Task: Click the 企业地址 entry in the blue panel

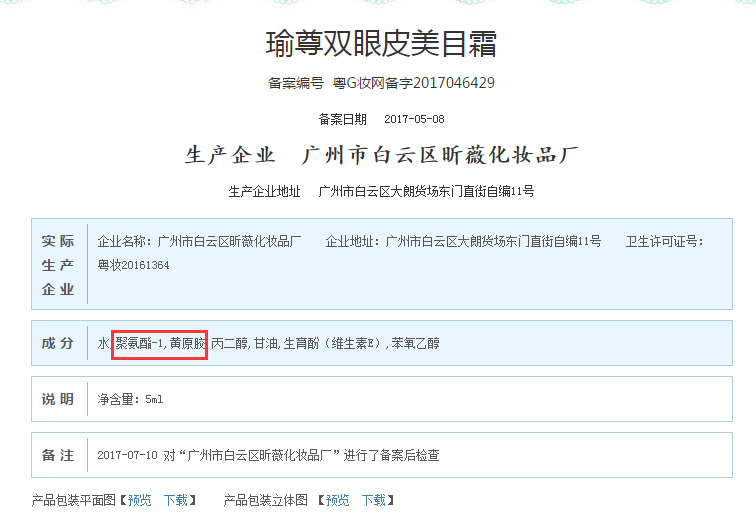Action: tap(463, 241)
